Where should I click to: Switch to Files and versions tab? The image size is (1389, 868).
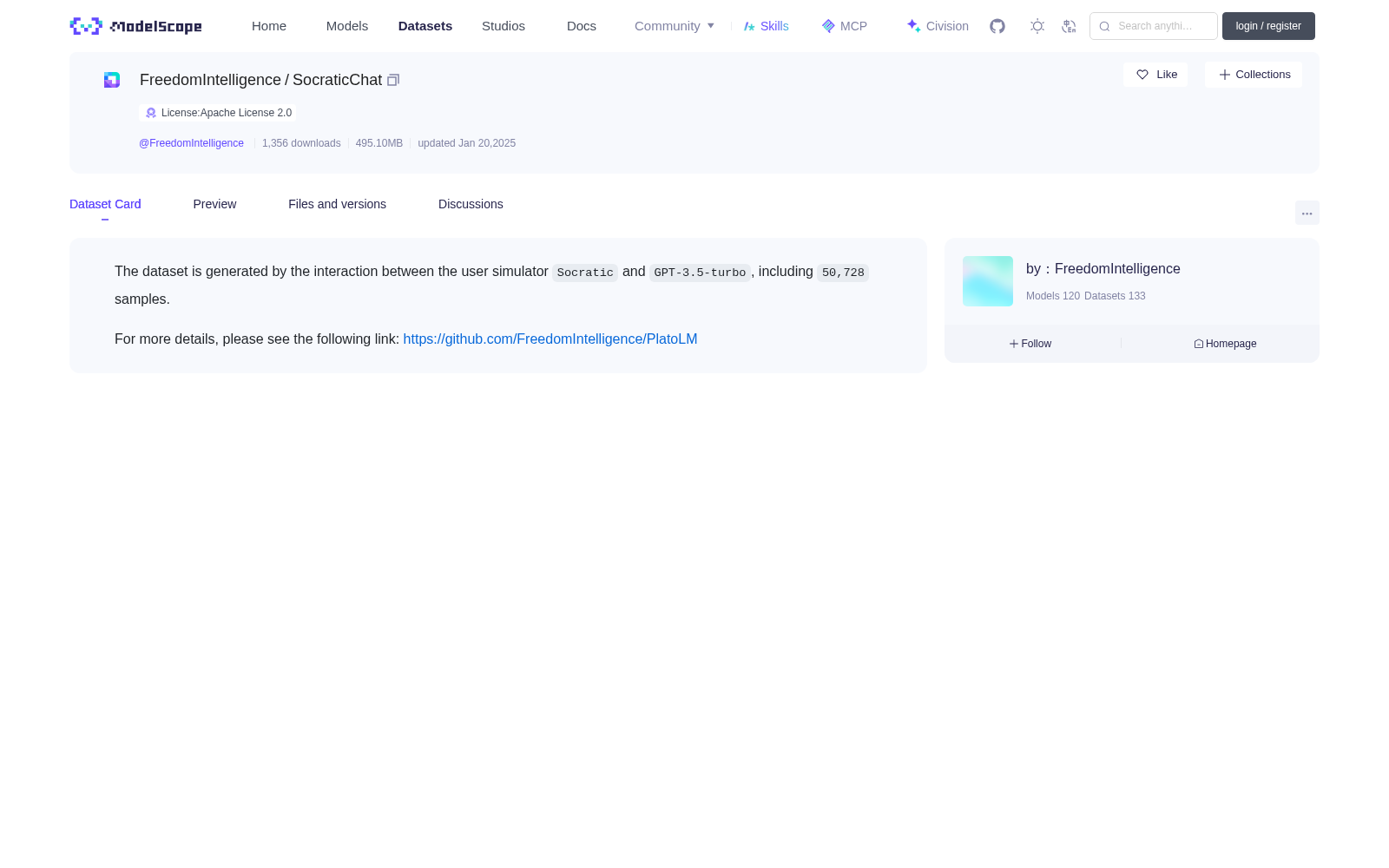(337, 204)
